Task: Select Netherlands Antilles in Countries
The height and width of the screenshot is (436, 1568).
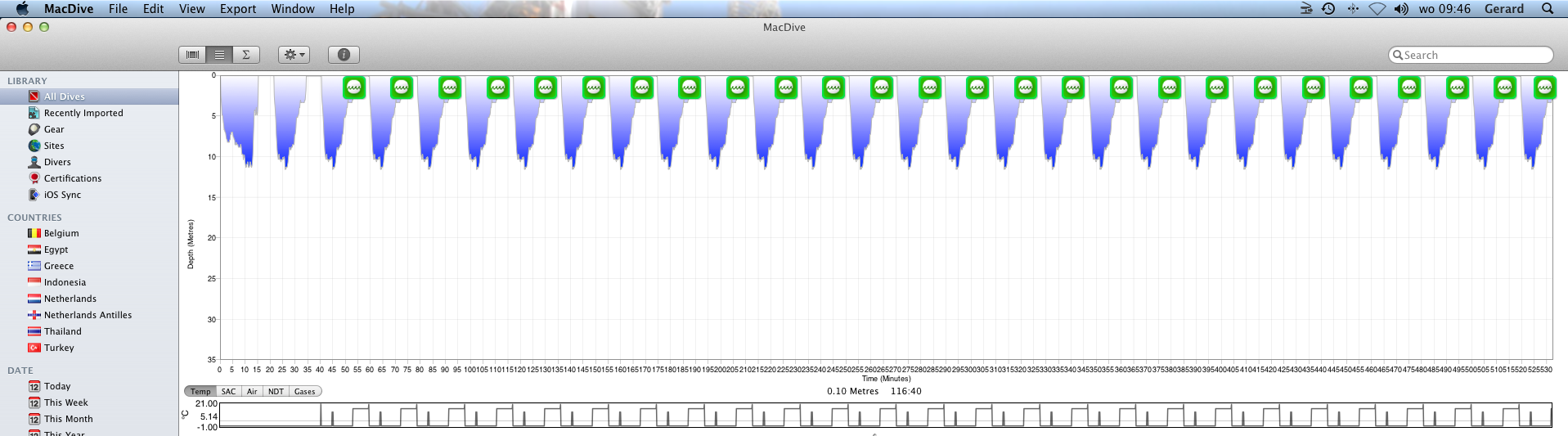Action: click(x=88, y=315)
